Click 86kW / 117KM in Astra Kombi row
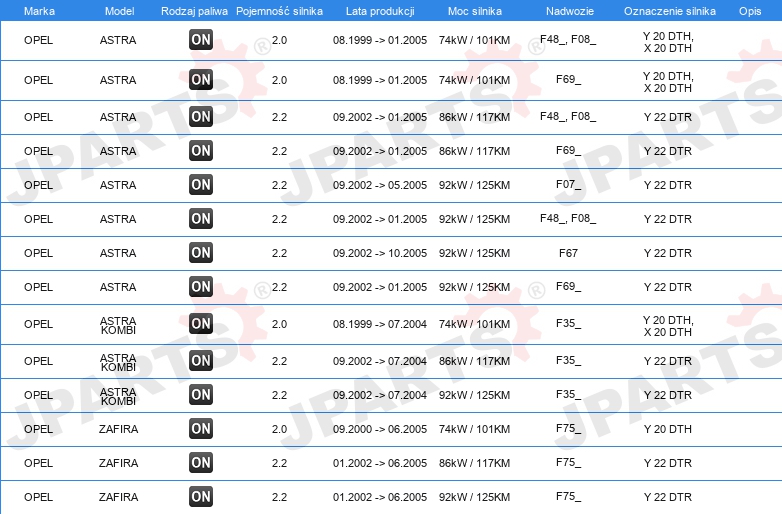This screenshot has width=782, height=514. coord(474,361)
